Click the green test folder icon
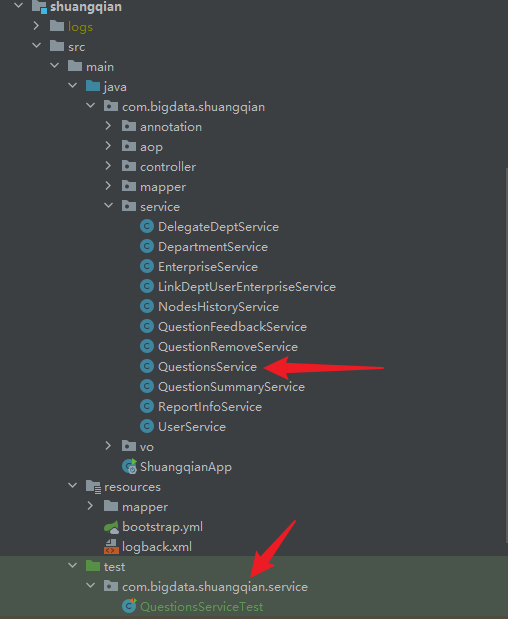Image resolution: width=508 pixels, height=619 pixels. point(93,566)
